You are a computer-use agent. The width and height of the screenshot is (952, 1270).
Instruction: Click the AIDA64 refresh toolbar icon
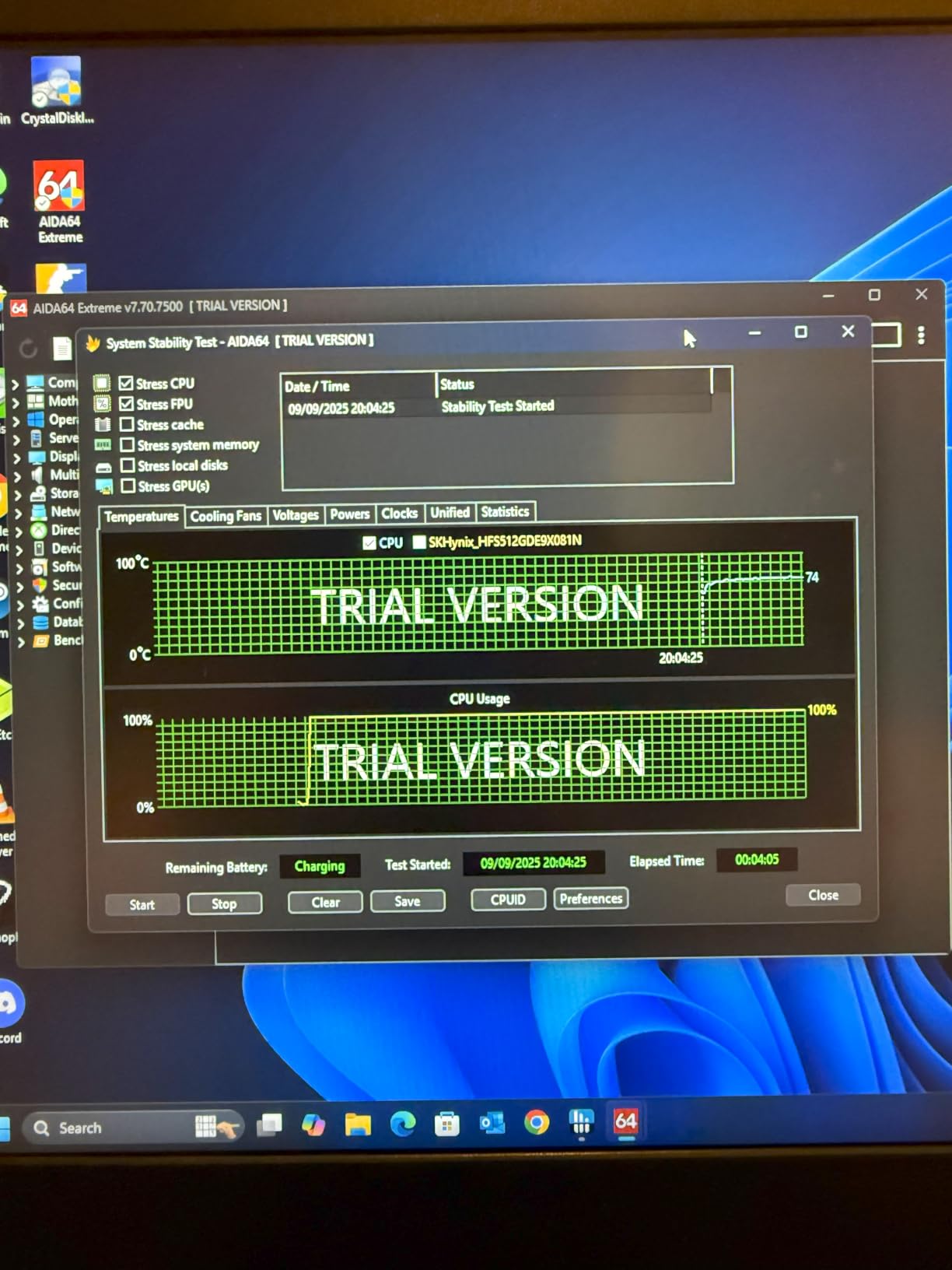tap(28, 349)
